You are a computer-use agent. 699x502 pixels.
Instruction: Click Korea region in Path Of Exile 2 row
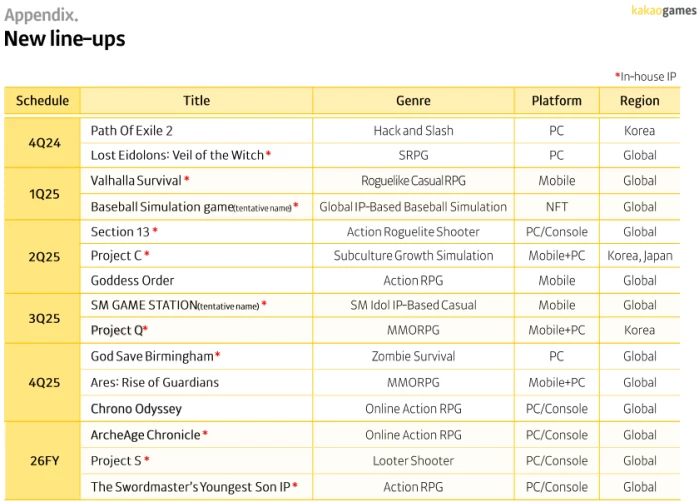(x=640, y=131)
